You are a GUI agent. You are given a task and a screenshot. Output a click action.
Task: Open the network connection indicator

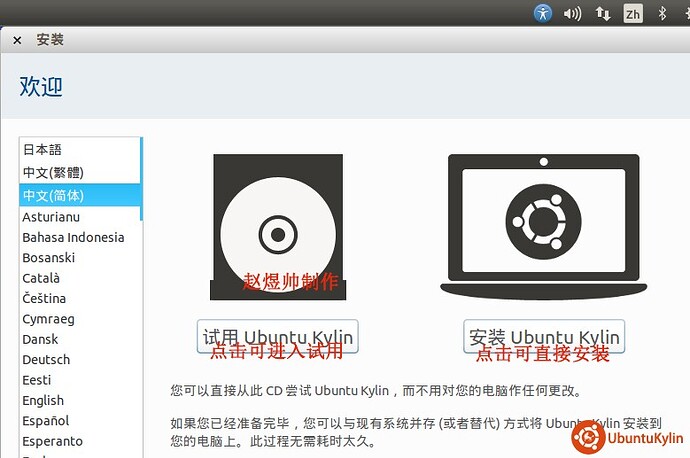click(603, 14)
